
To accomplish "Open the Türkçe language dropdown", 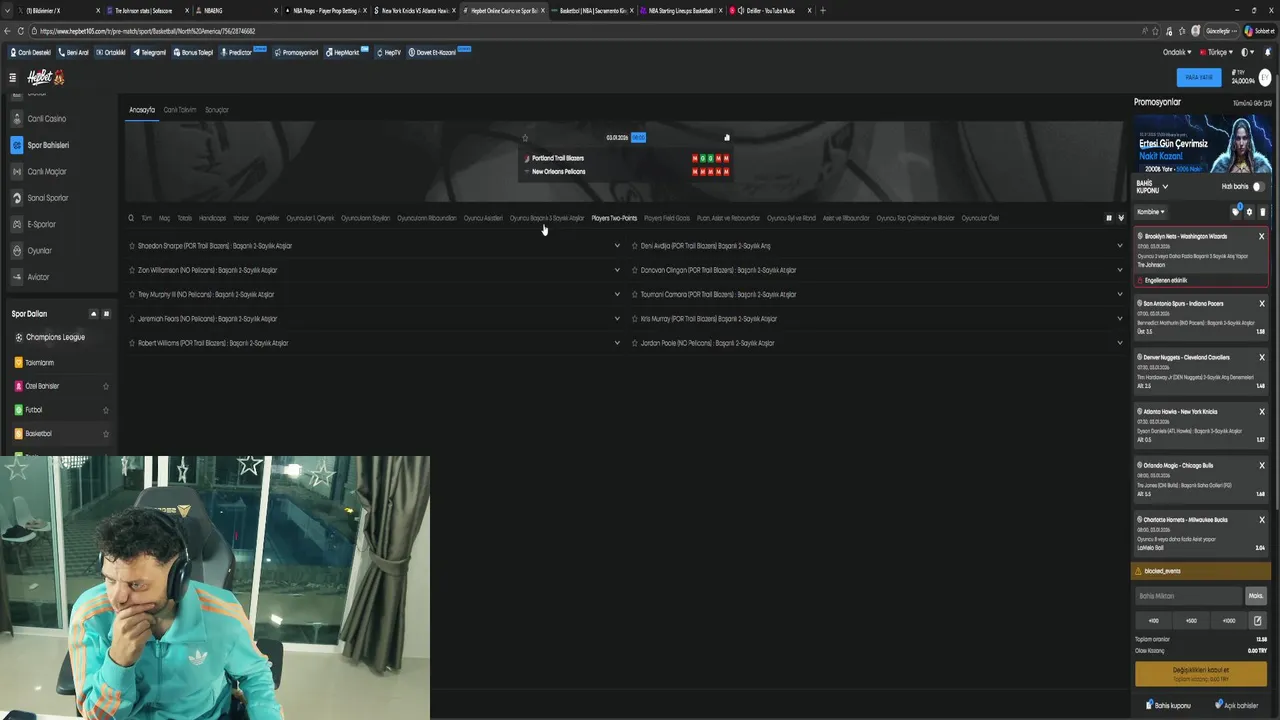I will pos(1217,52).
